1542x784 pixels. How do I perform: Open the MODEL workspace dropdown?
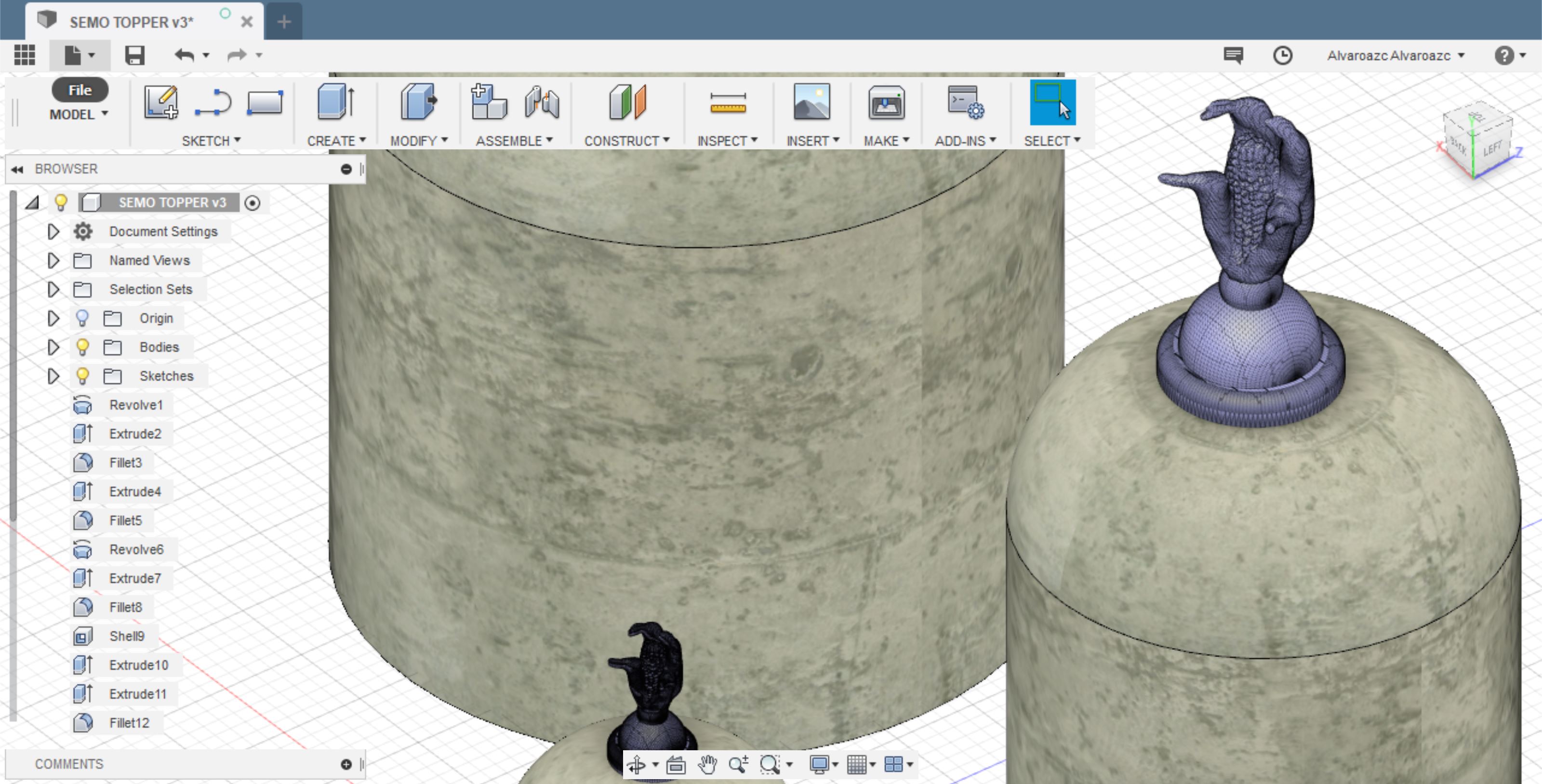click(x=79, y=114)
